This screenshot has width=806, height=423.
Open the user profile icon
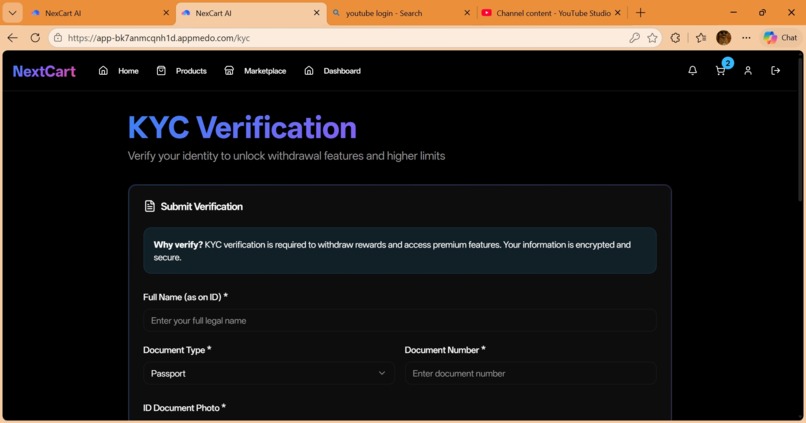click(748, 71)
